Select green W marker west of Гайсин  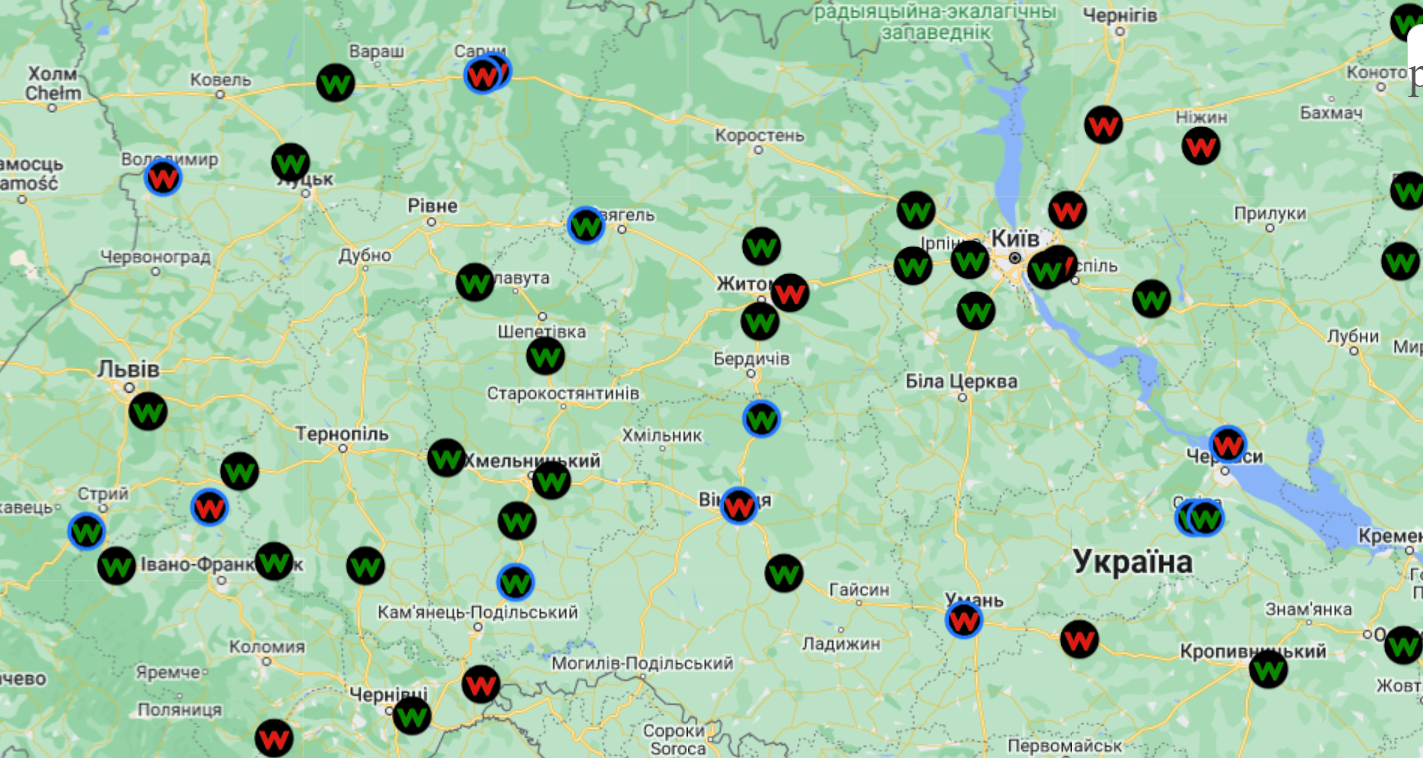click(784, 573)
